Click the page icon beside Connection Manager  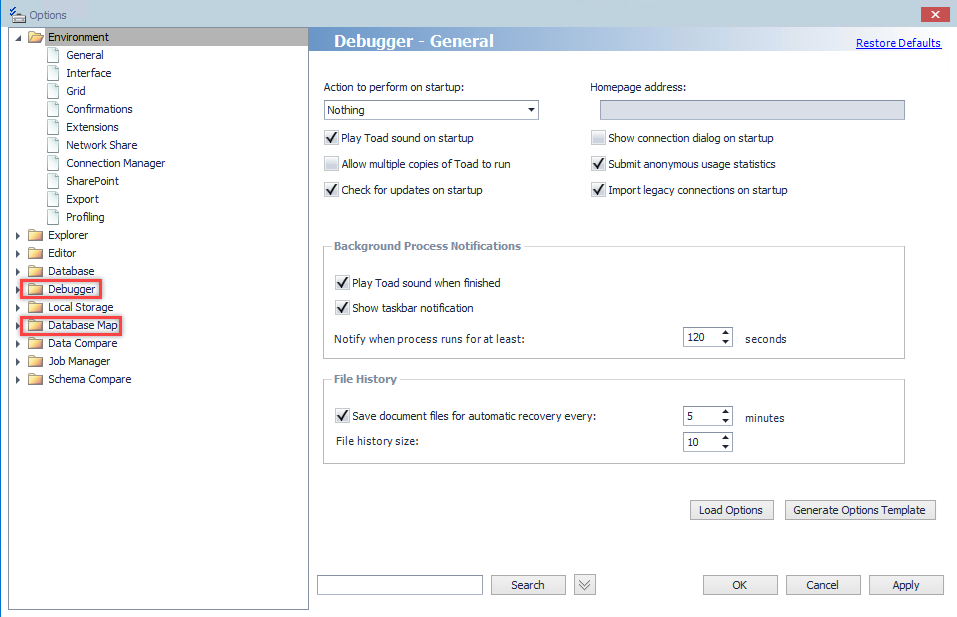[54, 163]
